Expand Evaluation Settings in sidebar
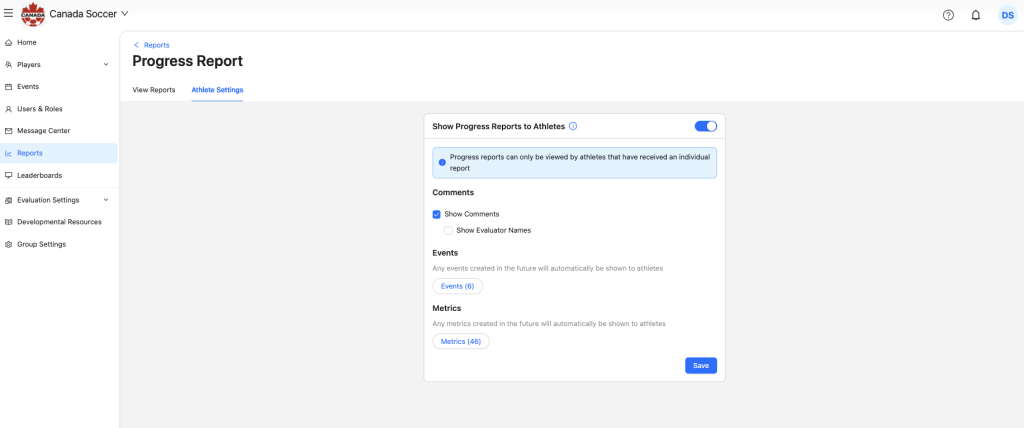This screenshot has width=1024, height=428. pos(106,200)
